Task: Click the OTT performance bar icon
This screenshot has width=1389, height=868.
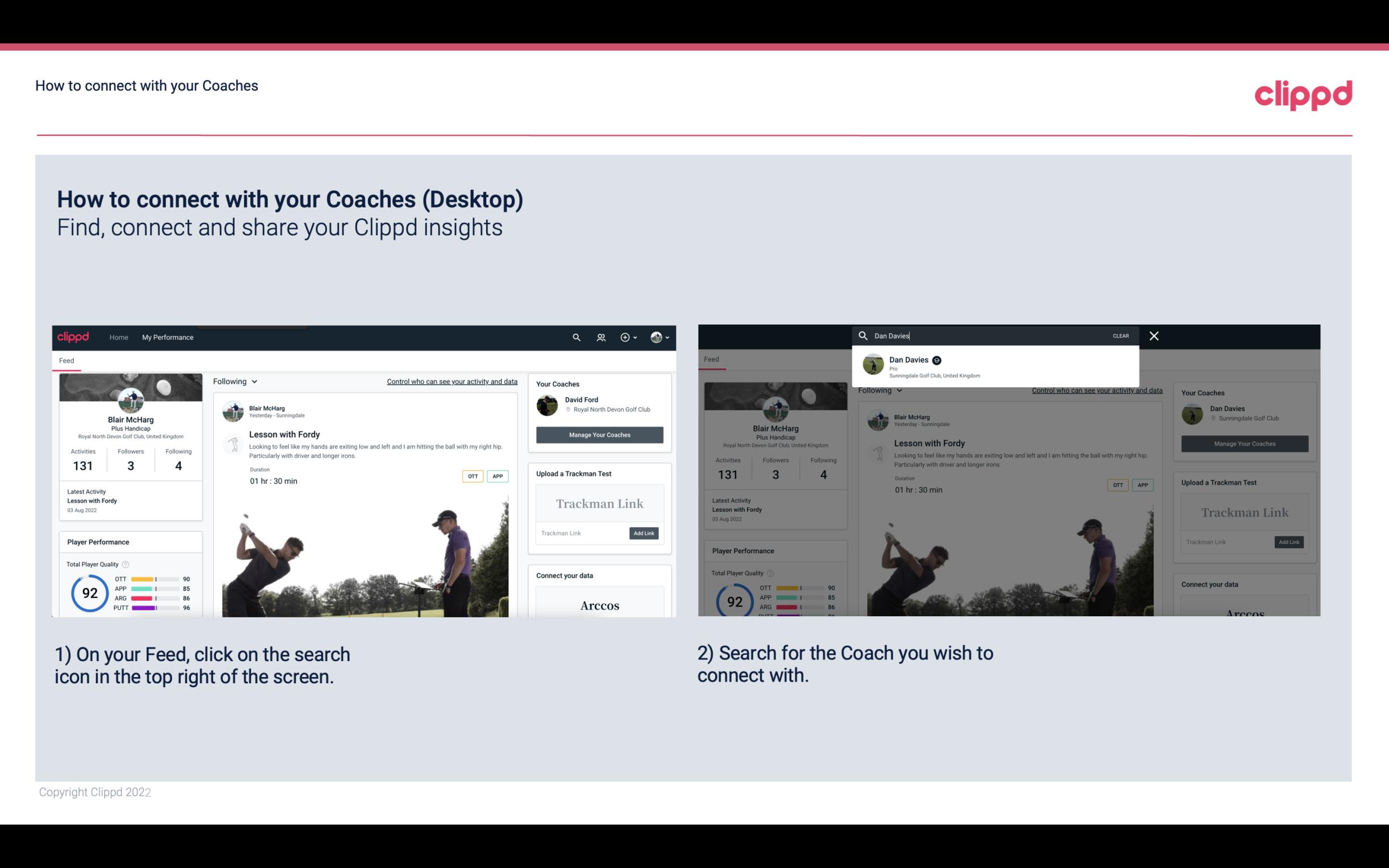Action: click(x=154, y=580)
